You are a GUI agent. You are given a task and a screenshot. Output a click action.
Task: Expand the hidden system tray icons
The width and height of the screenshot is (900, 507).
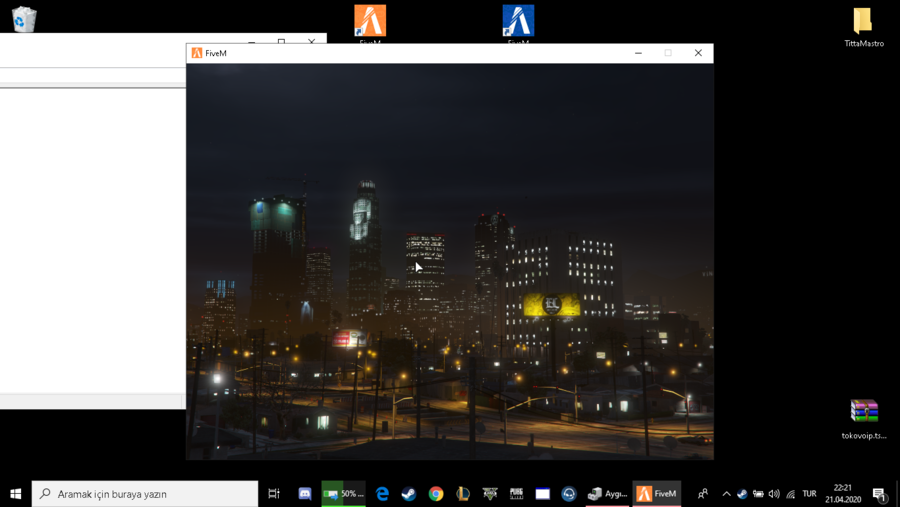[726, 494]
